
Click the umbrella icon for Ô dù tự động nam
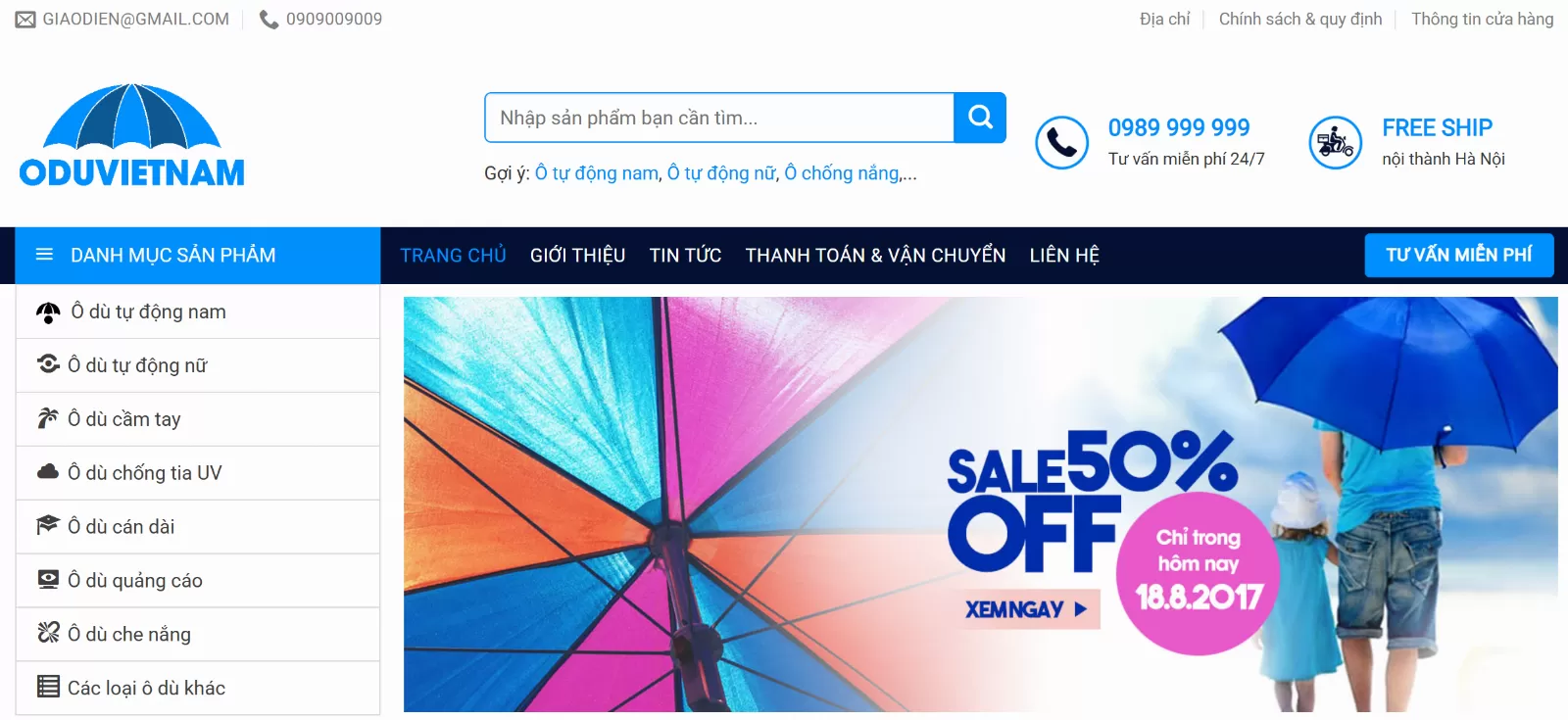coord(48,312)
